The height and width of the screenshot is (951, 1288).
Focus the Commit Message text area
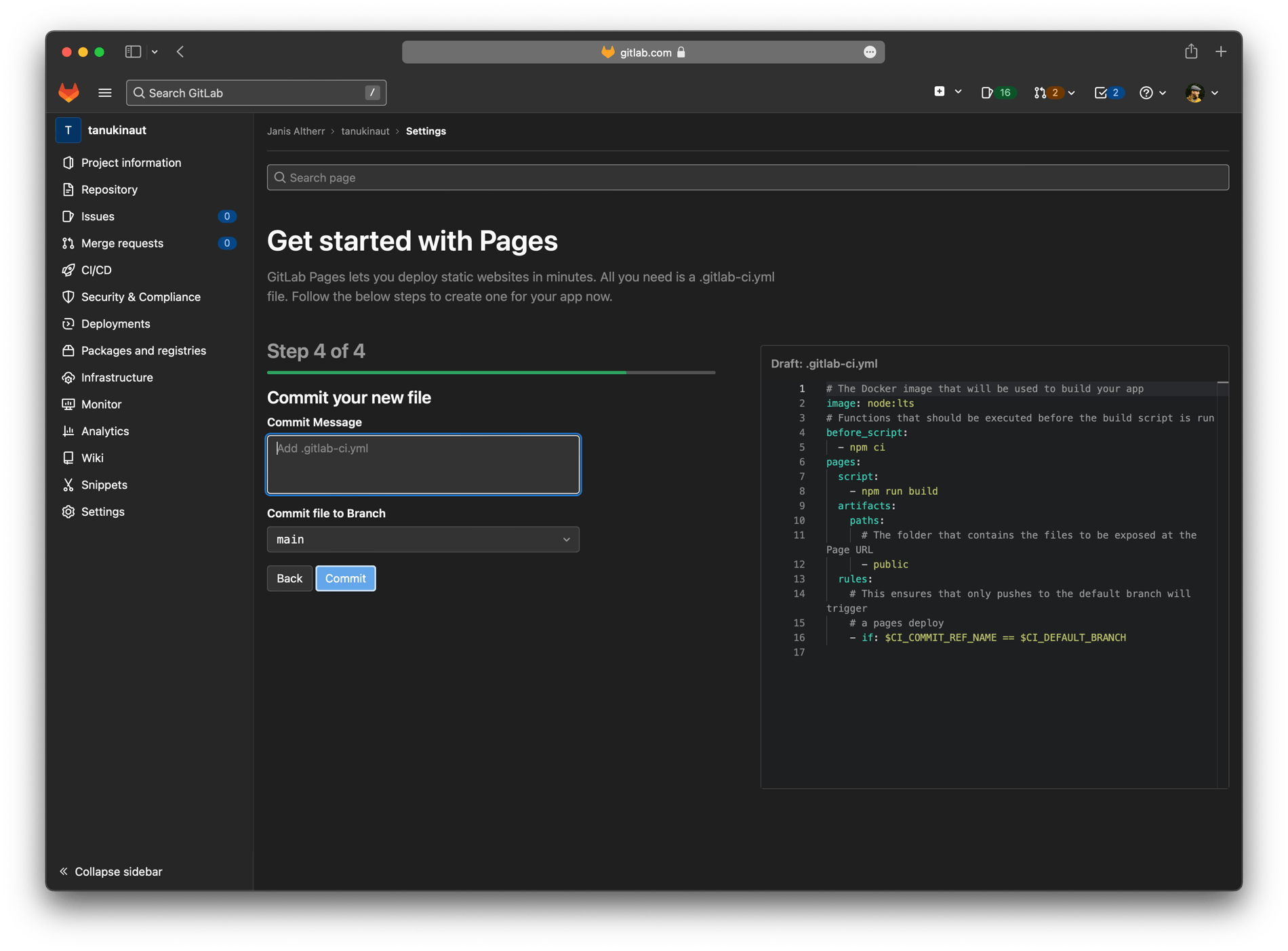point(423,464)
